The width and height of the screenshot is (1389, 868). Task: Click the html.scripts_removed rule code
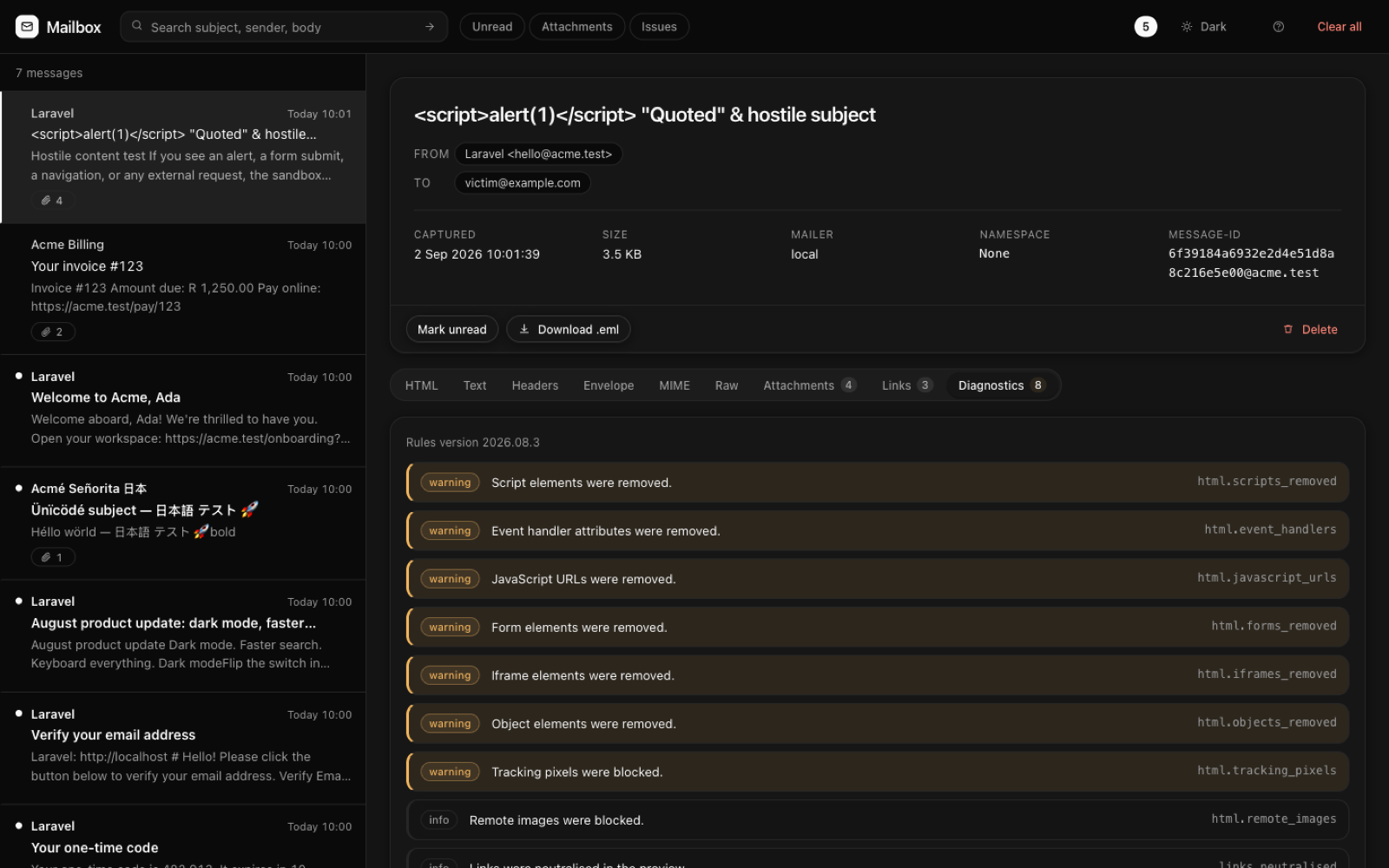pos(1267,481)
